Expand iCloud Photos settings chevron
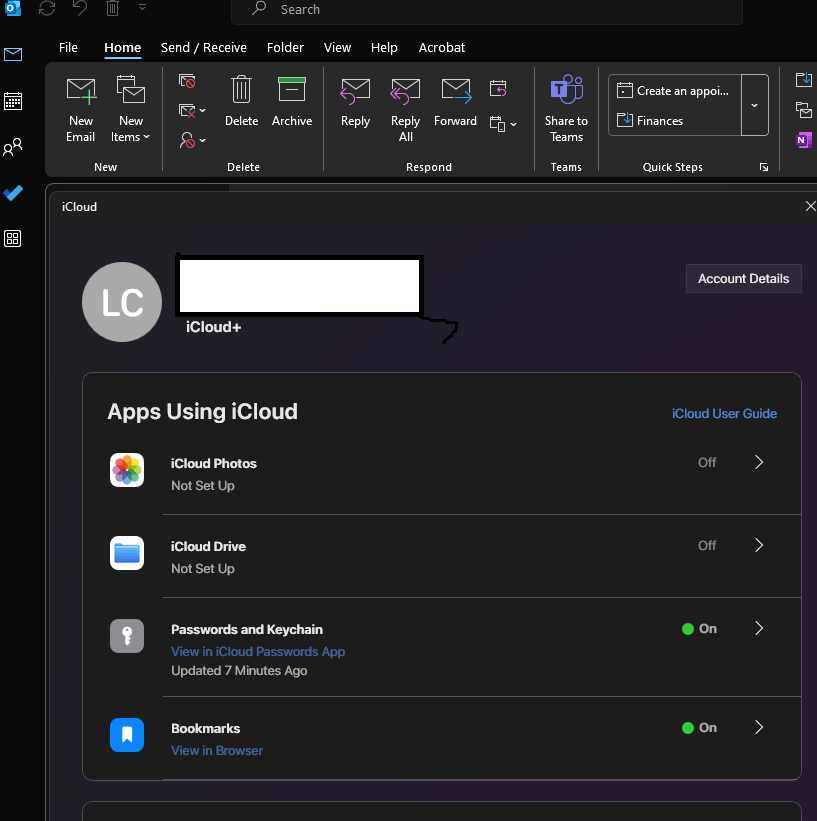Image resolution: width=817 pixels, height=821 pixels. [759, 462]
